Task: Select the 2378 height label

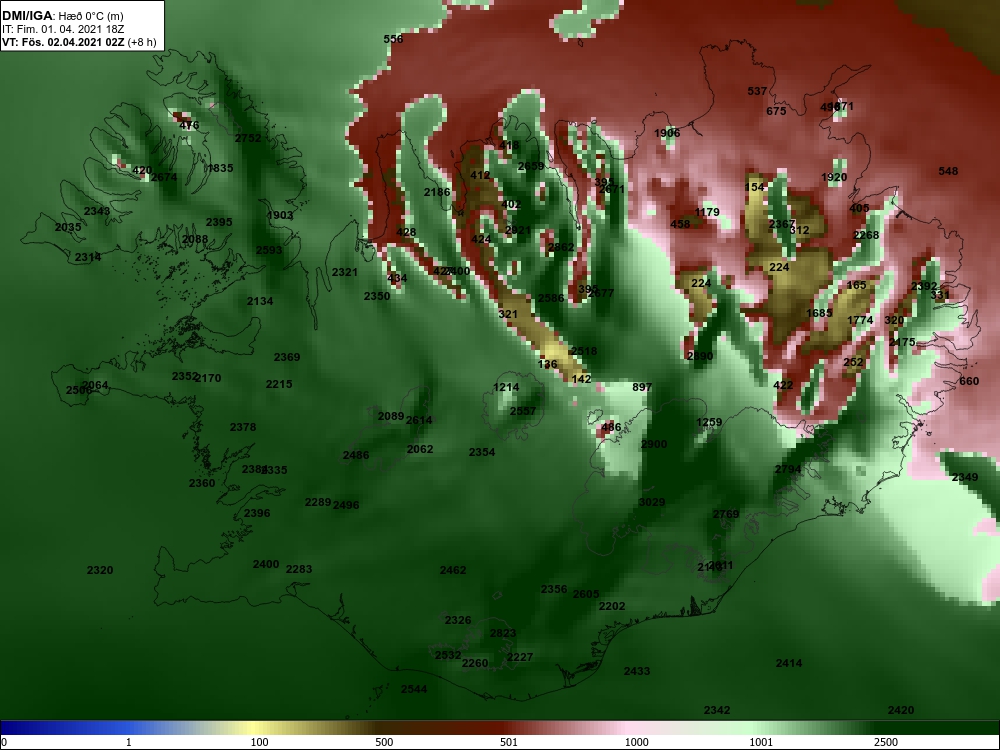Action: (x=243, y=427)
